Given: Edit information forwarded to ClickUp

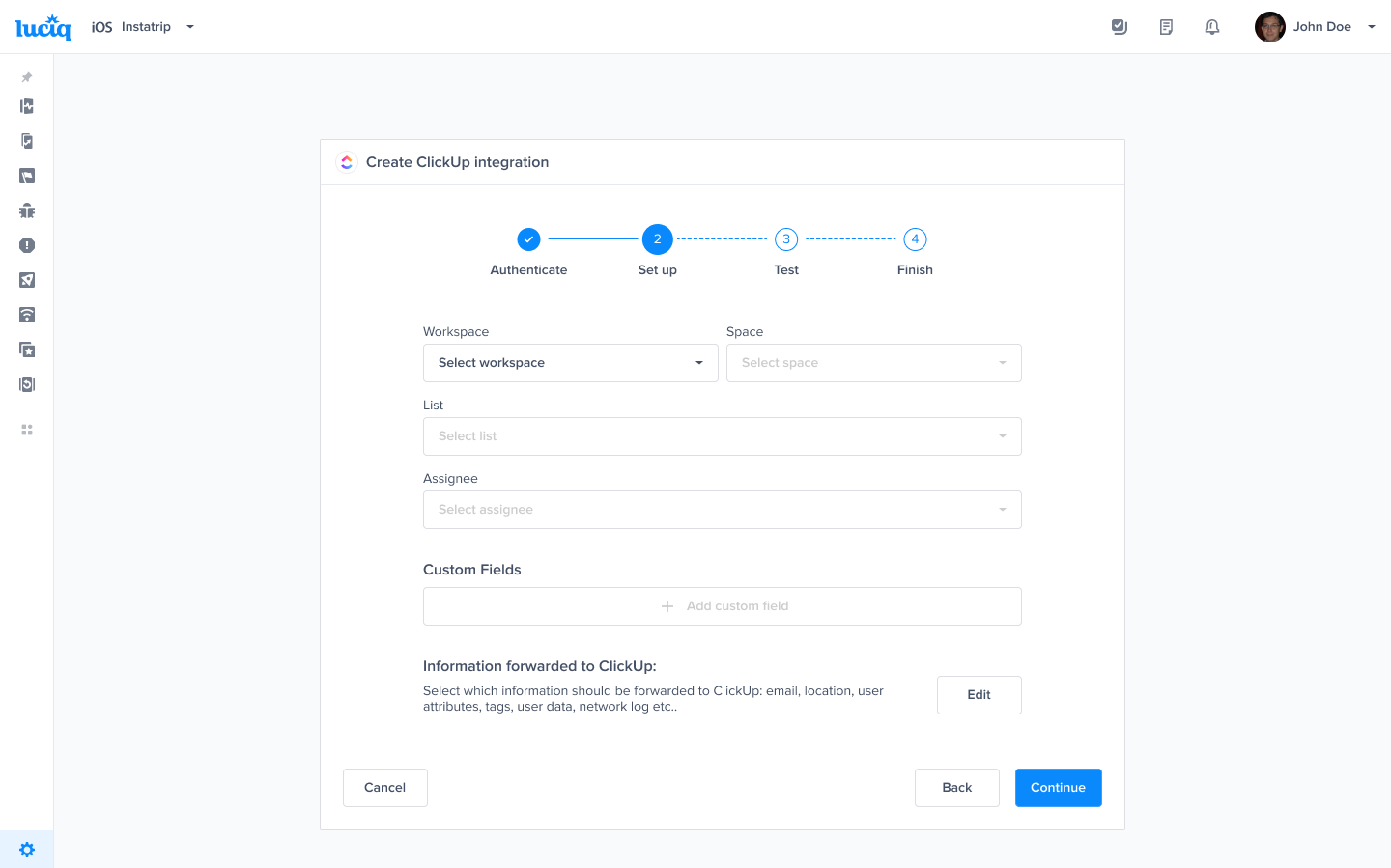Looking at the screenshot, I should (979, 694).
